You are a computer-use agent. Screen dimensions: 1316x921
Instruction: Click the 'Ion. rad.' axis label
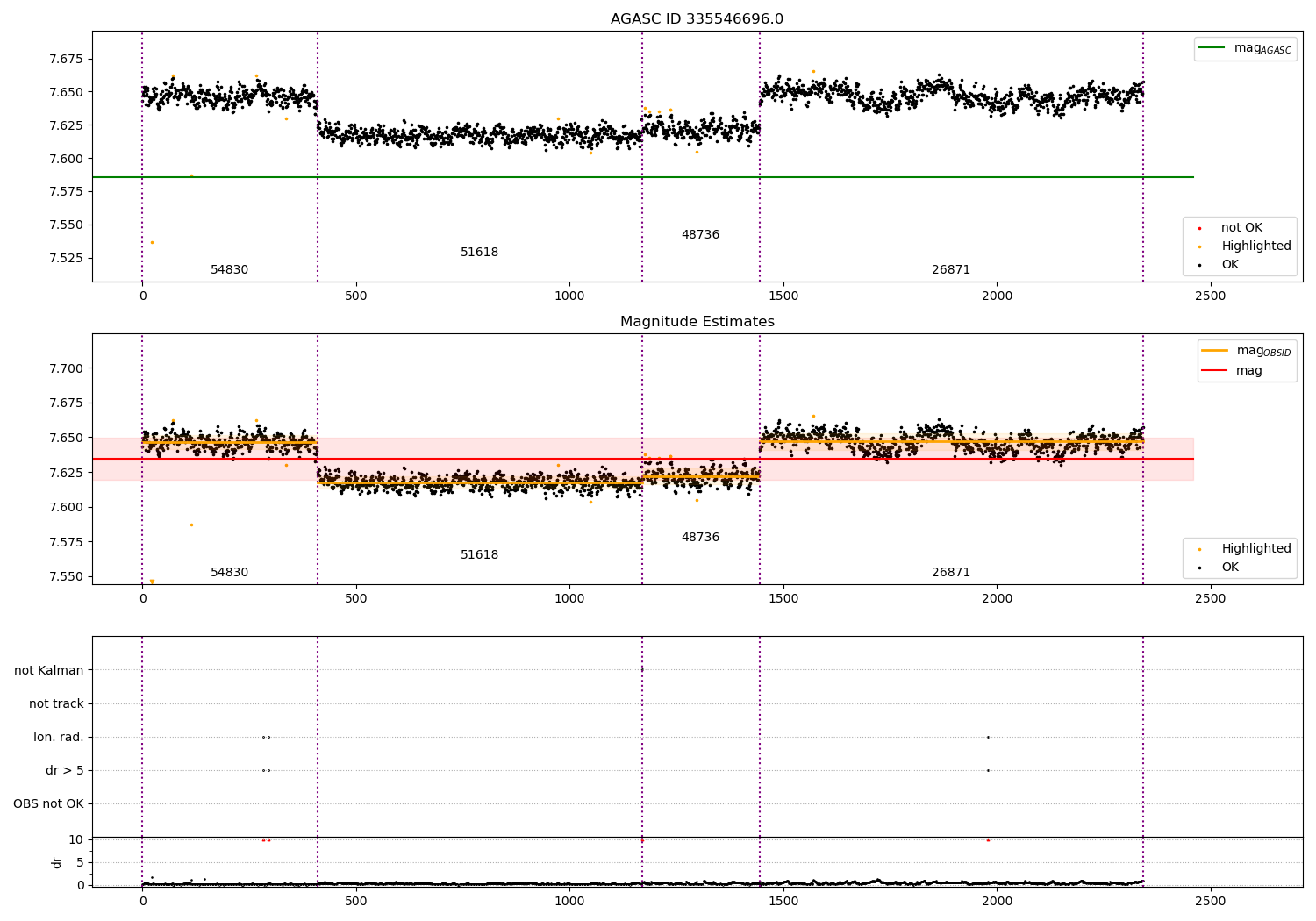pyautogui.click(x=59, y=737)
